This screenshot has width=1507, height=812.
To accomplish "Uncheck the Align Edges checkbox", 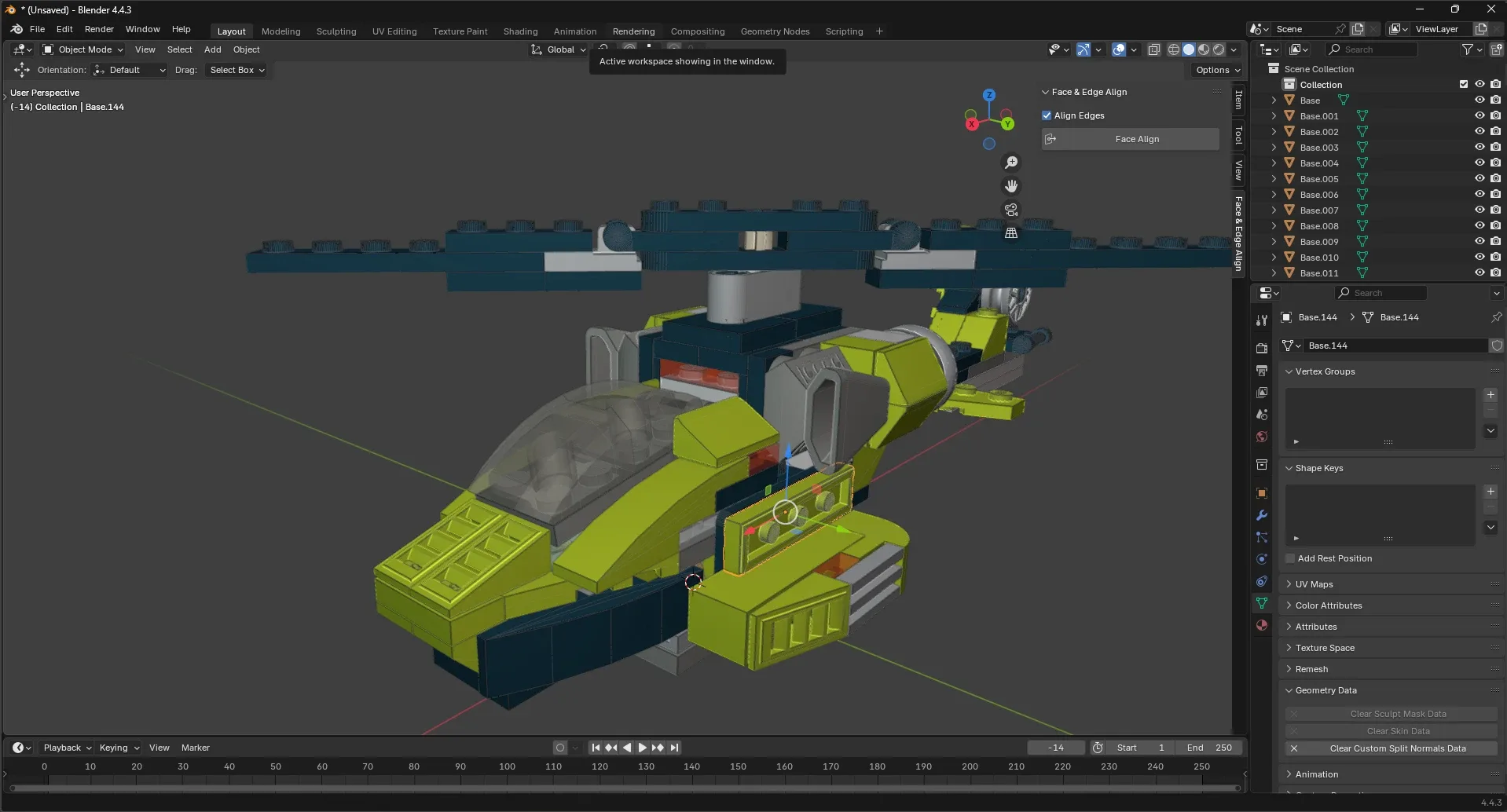I will tap(1047, 115).
